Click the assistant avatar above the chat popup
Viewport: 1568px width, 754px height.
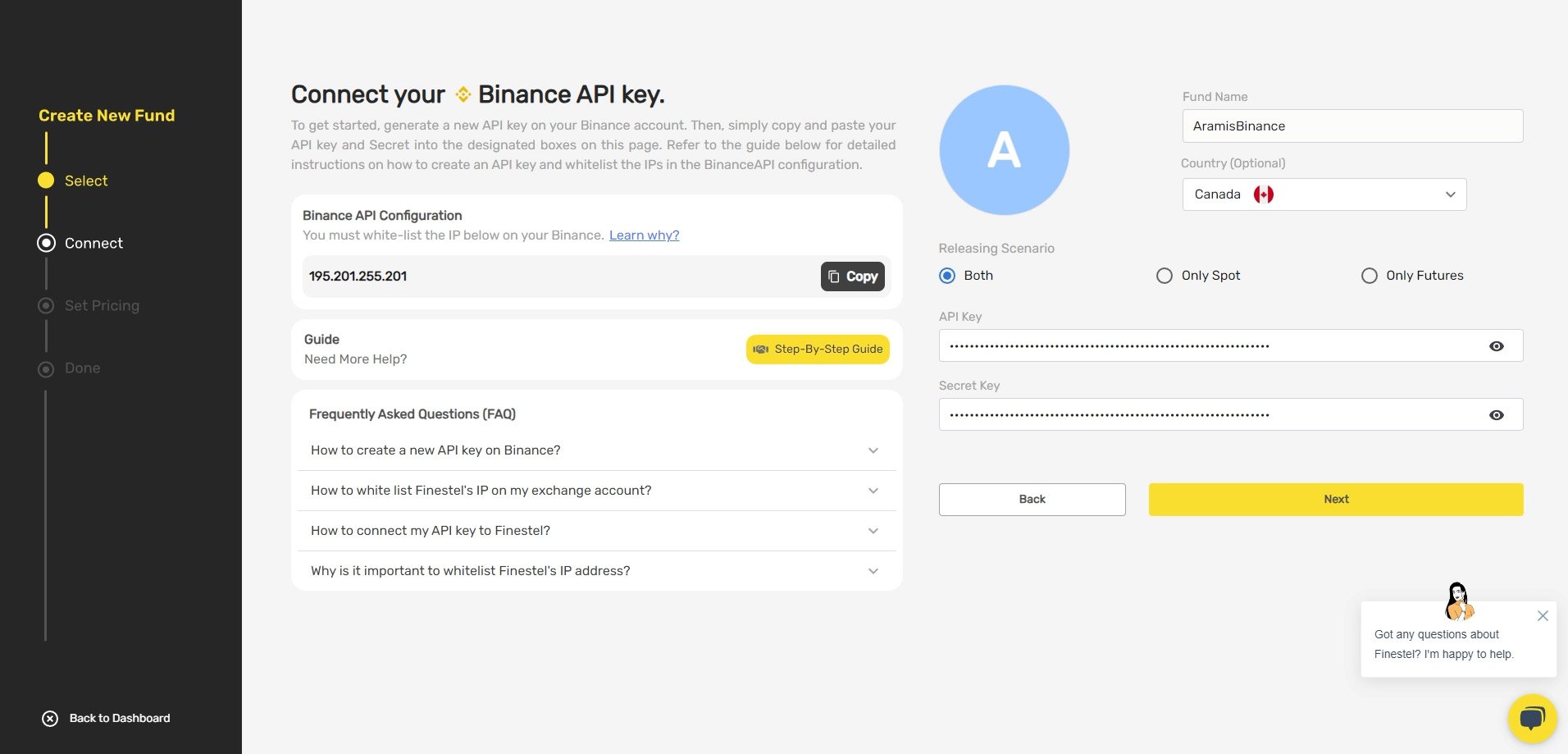tap(1459, 601)
